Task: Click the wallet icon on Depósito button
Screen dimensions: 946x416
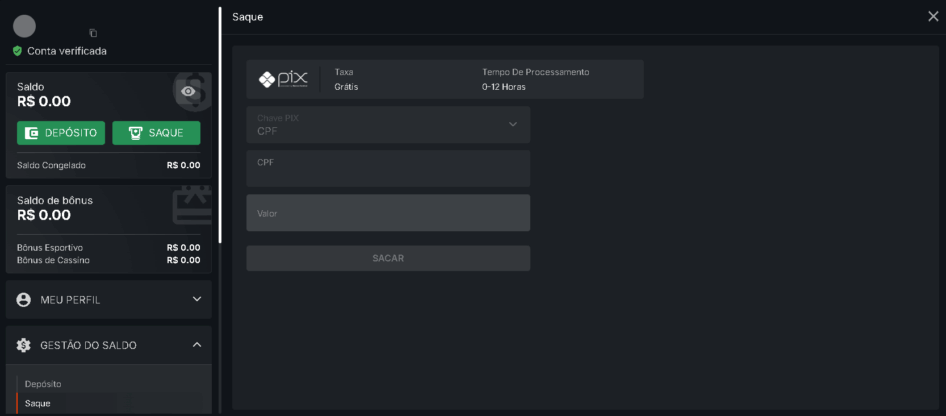Action: coord(32,133)
